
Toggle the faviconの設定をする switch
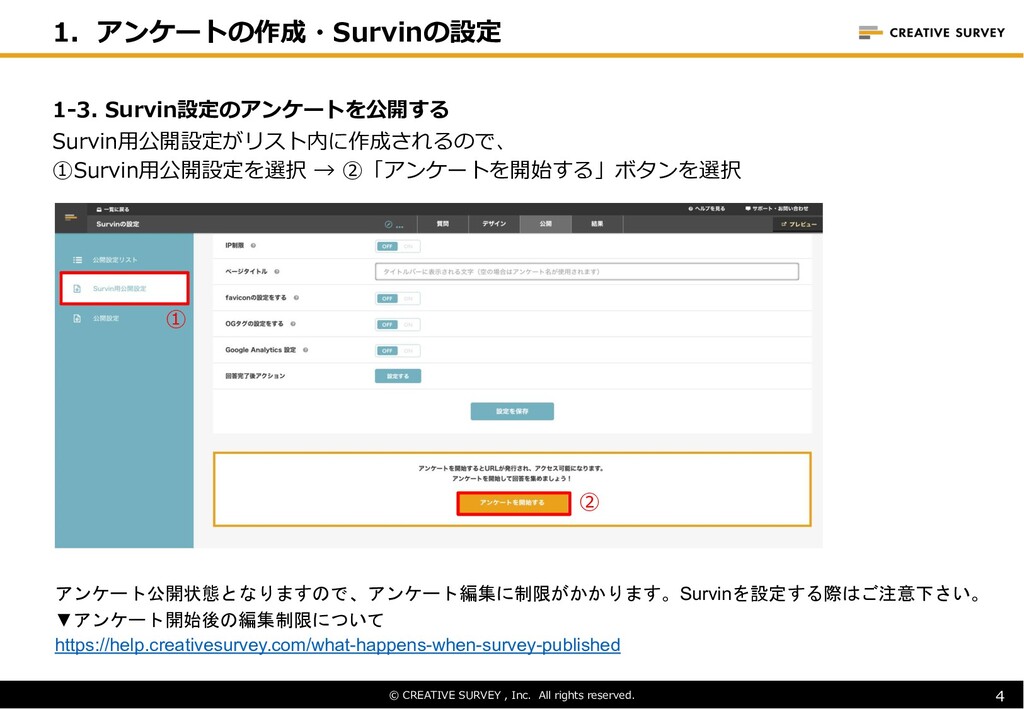pyautogui.click(x=398, y=298)
